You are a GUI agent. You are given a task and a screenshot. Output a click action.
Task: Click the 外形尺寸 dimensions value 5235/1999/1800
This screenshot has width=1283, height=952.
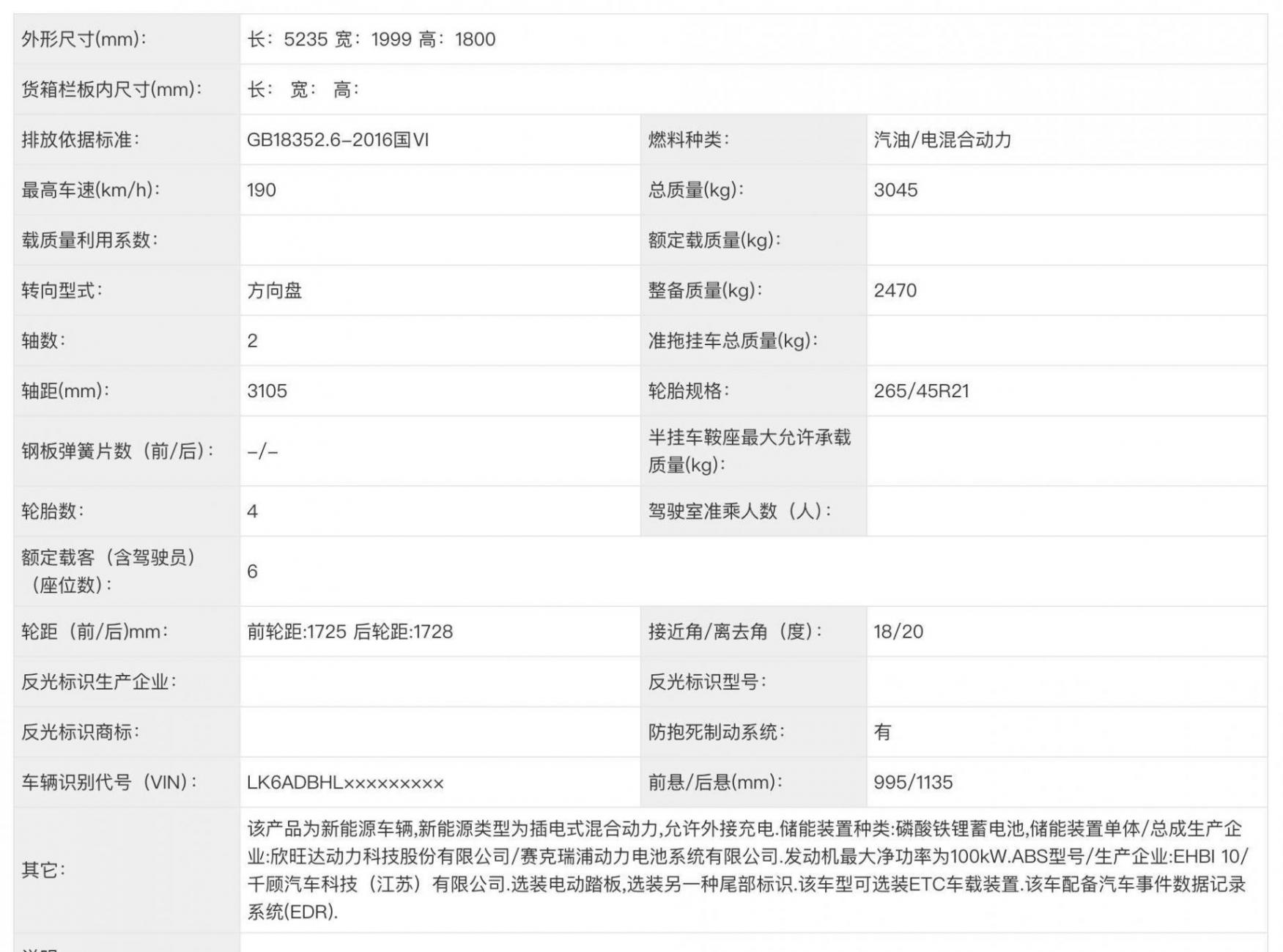coord(371,40)
